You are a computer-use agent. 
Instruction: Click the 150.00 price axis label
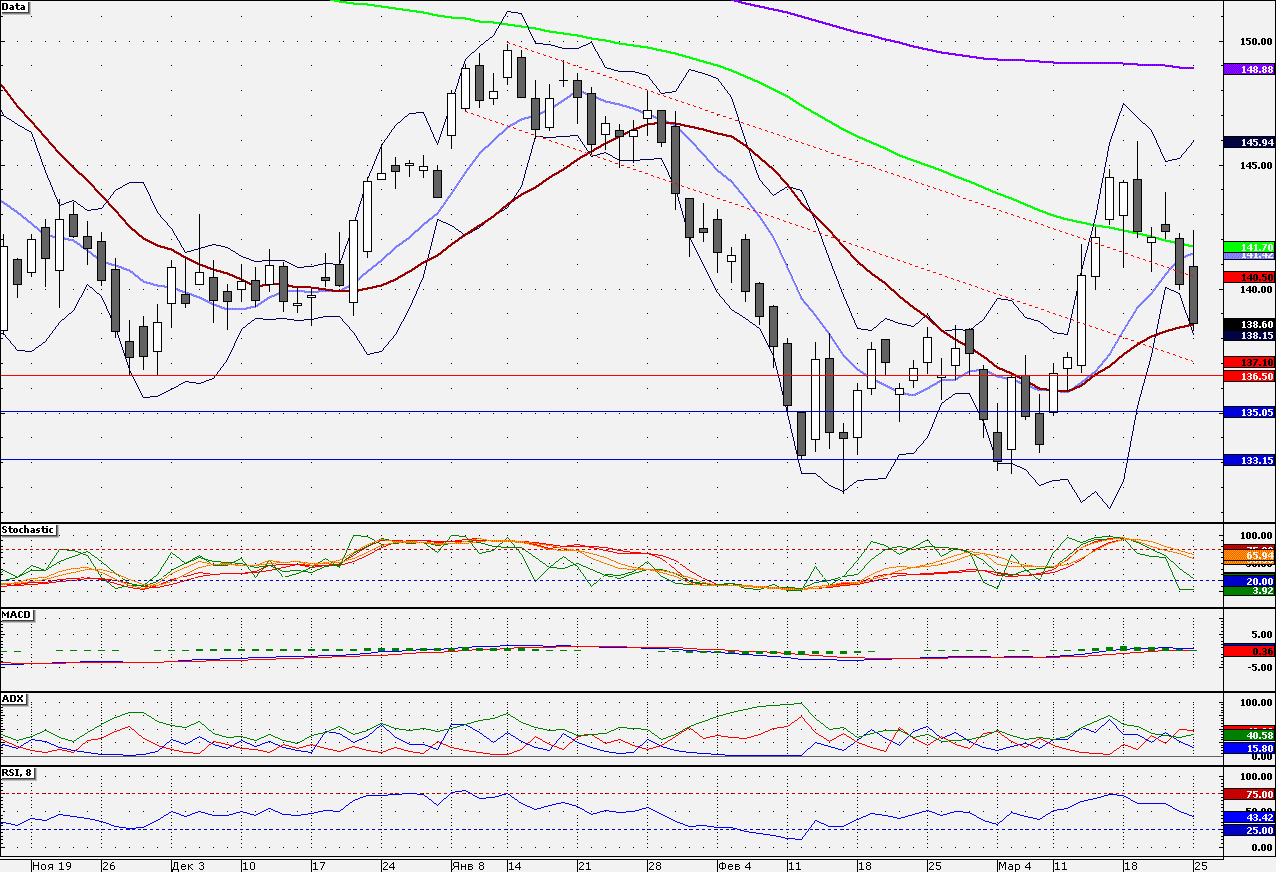tap(1256, 41)
